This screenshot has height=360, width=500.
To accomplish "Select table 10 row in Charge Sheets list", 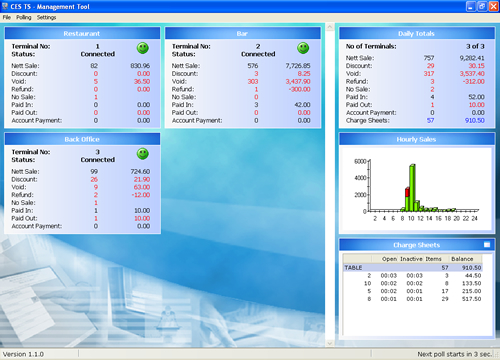I will (x=413, y=283).
